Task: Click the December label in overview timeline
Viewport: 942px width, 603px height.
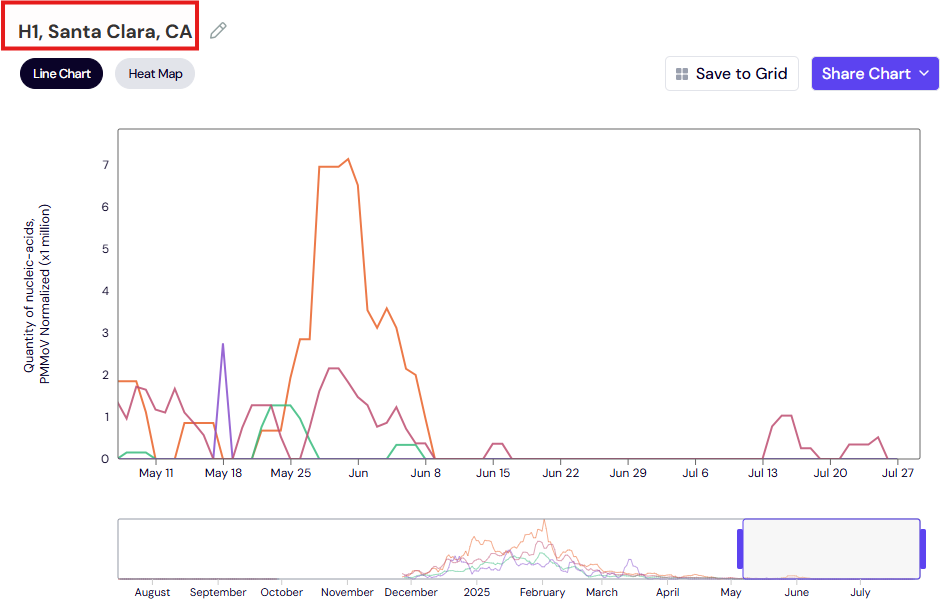Action: tap(411, 592)
